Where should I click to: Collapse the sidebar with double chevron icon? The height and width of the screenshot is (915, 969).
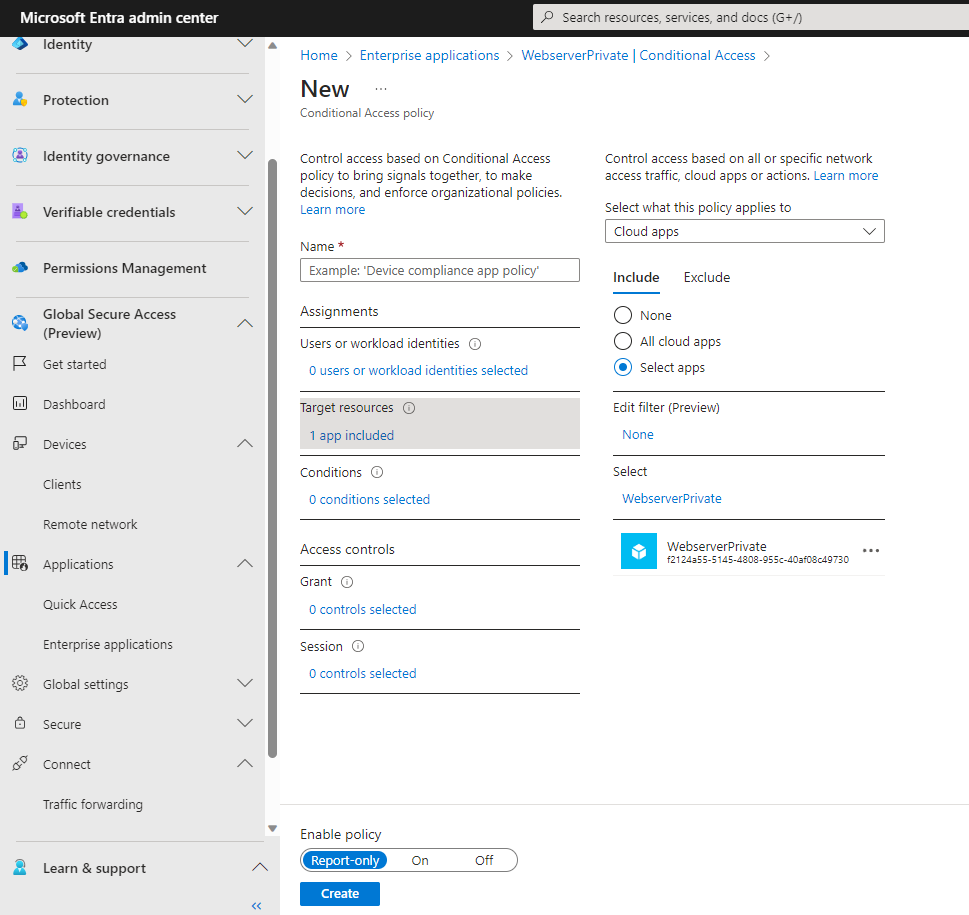(256, 905)
